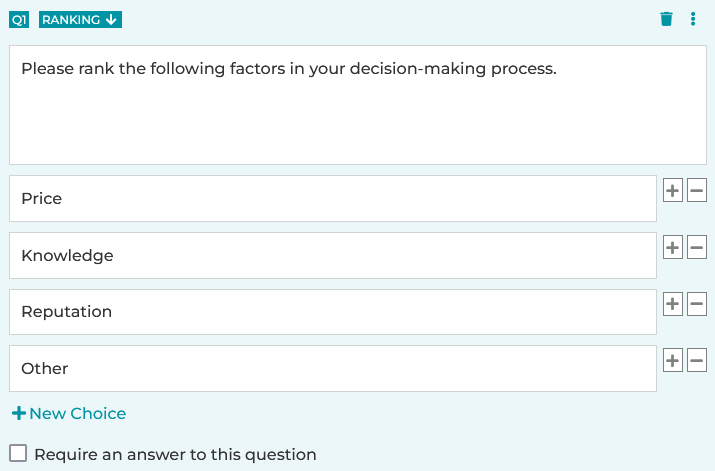Remove the Reputation choice with minus icon

[697, 304]
